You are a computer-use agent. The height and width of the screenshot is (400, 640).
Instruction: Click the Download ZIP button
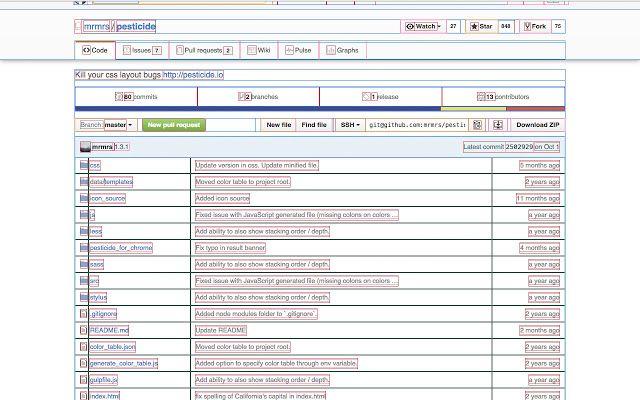[538, 125]
